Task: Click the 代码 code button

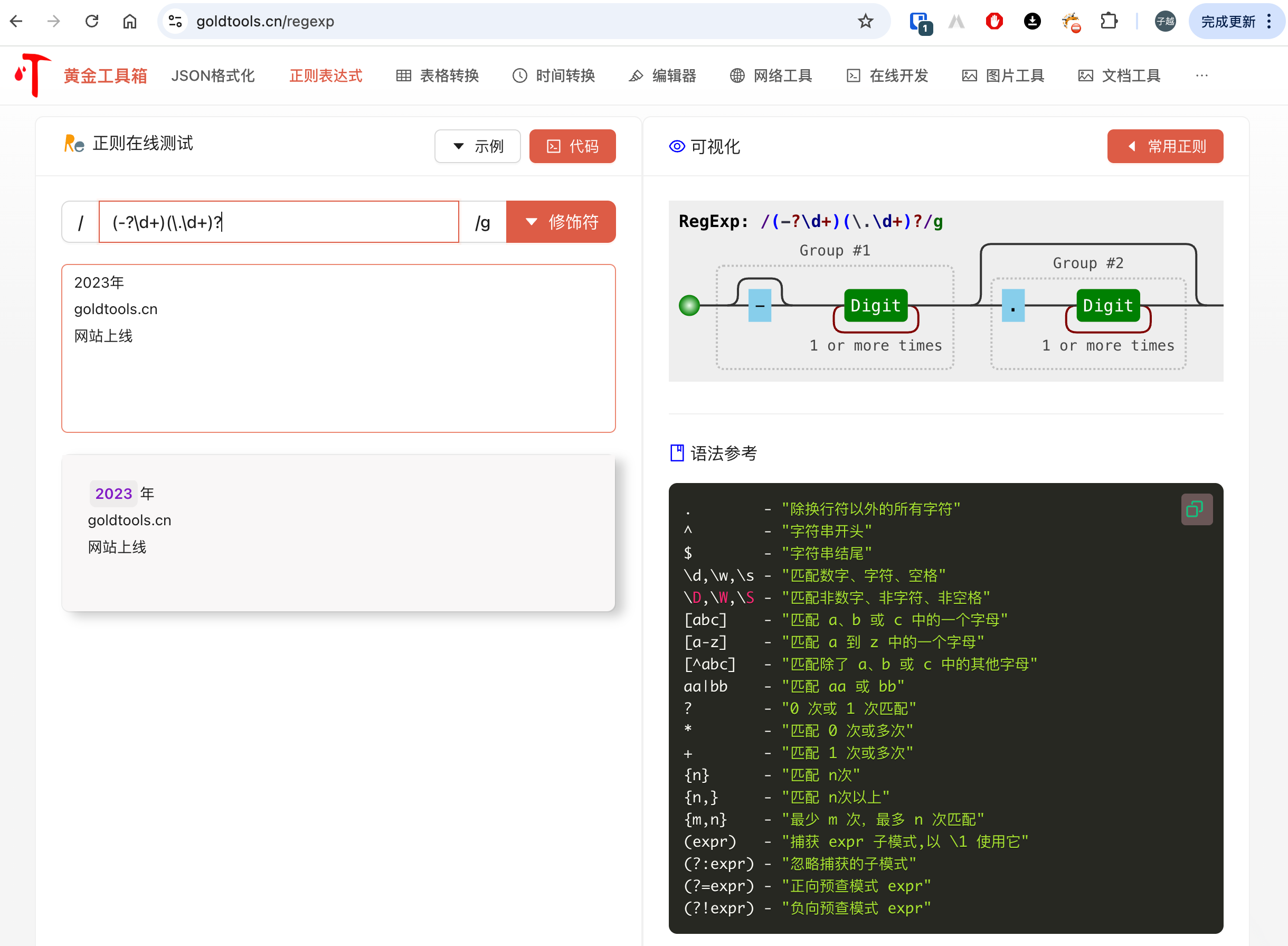Action: (572, 146)
